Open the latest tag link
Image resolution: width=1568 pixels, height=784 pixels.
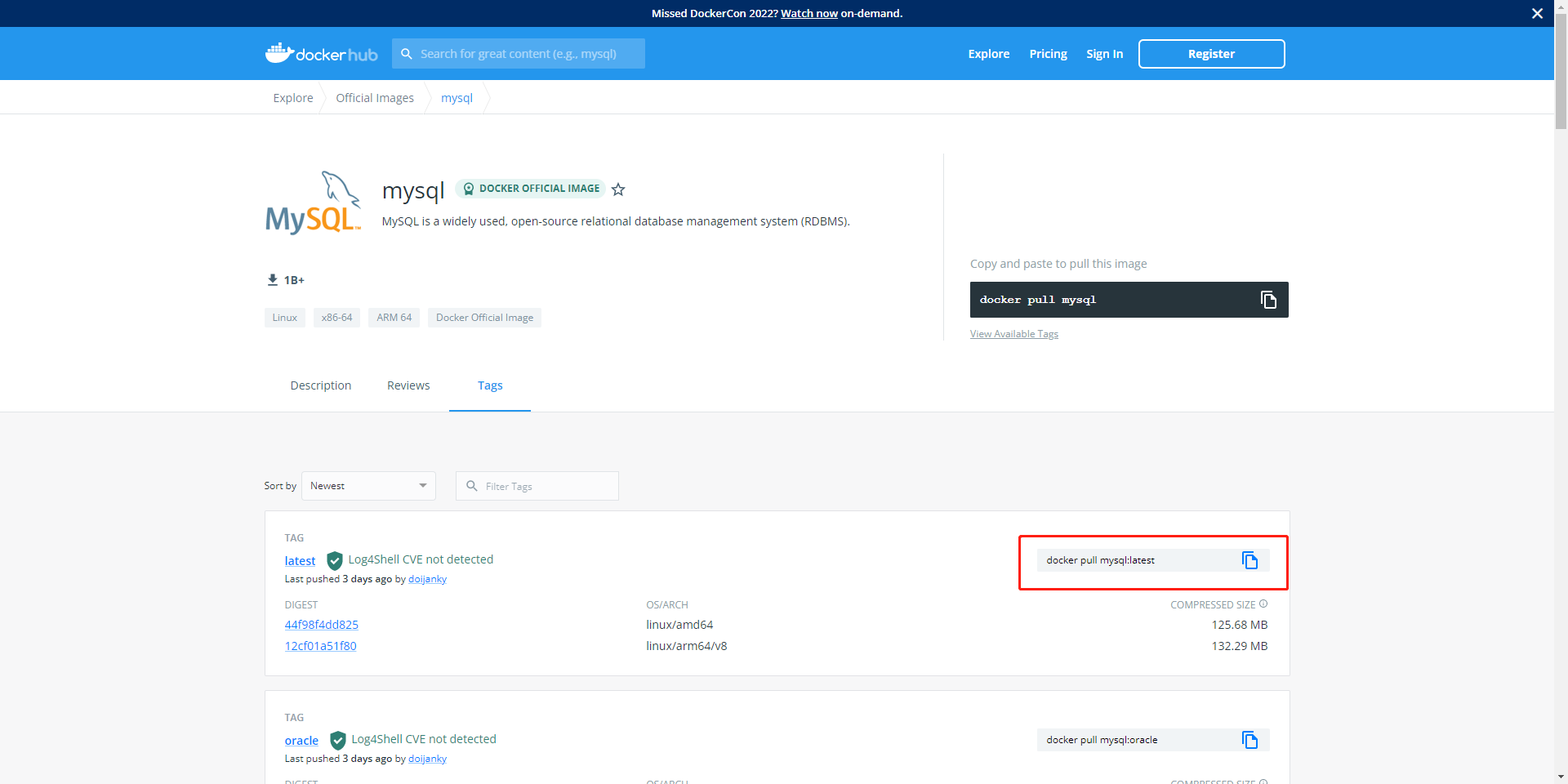300,561
